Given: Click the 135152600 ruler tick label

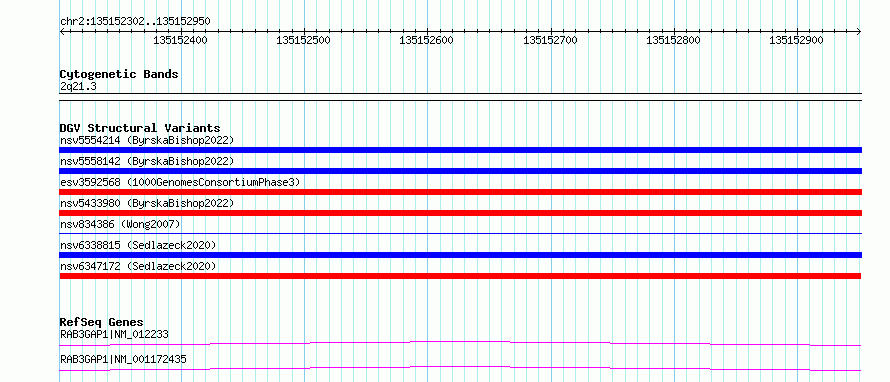Looking at the screenshot, I should 427,40.
